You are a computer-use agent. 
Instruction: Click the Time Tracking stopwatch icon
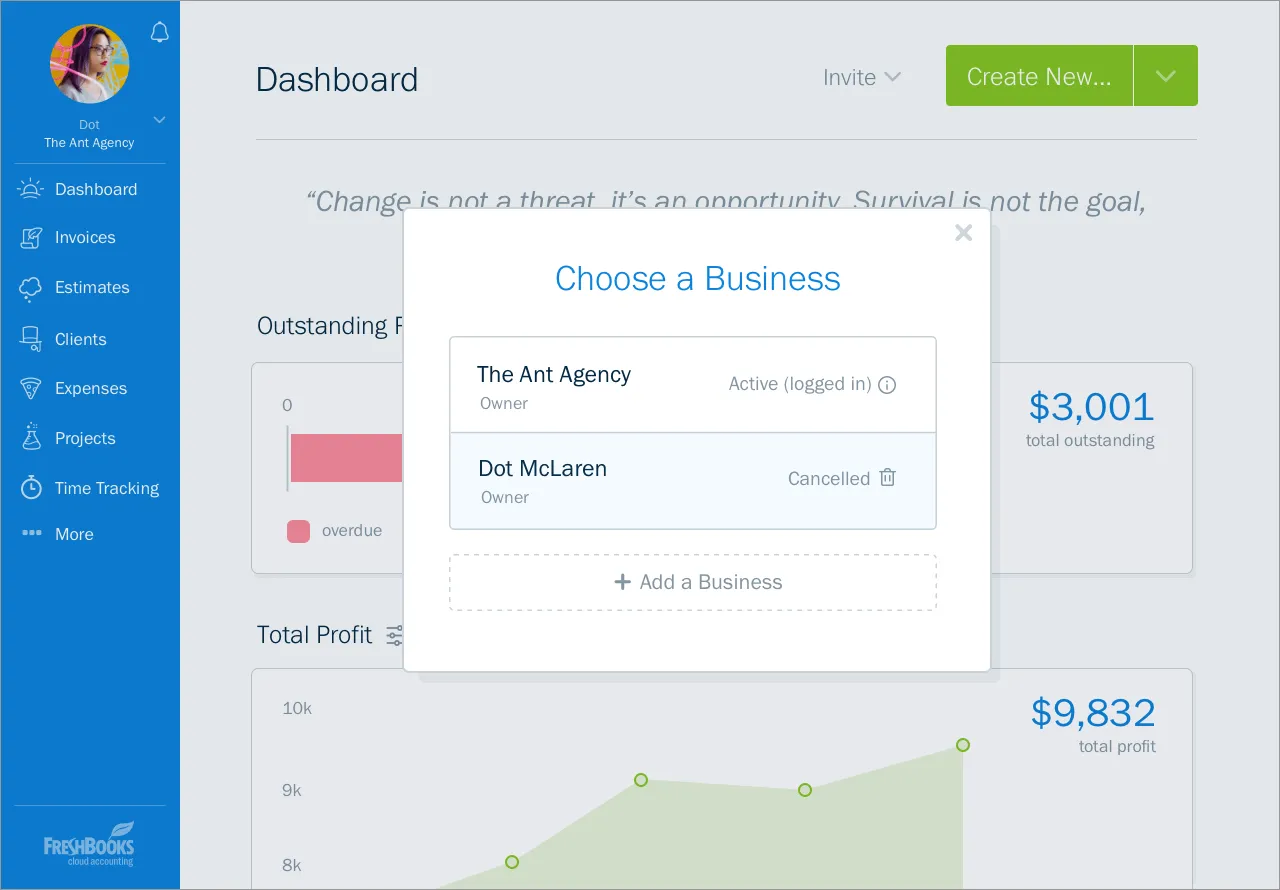(x=31, y=488)
